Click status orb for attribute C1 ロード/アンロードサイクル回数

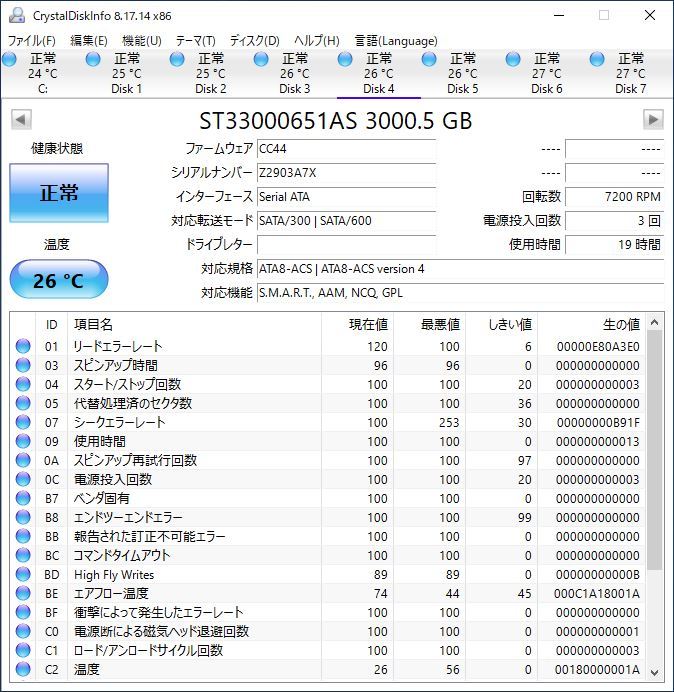(x=23, y=650)
